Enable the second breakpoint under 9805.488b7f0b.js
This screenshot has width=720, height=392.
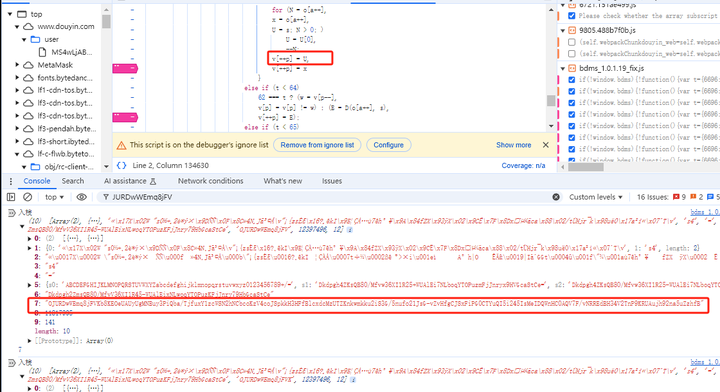572,54
